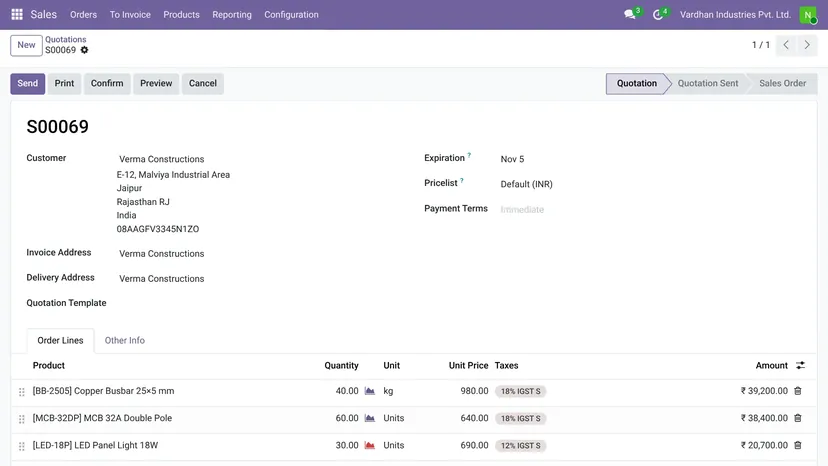Select the Order Lines tab
828x466 pixels.
coord(60,340)
